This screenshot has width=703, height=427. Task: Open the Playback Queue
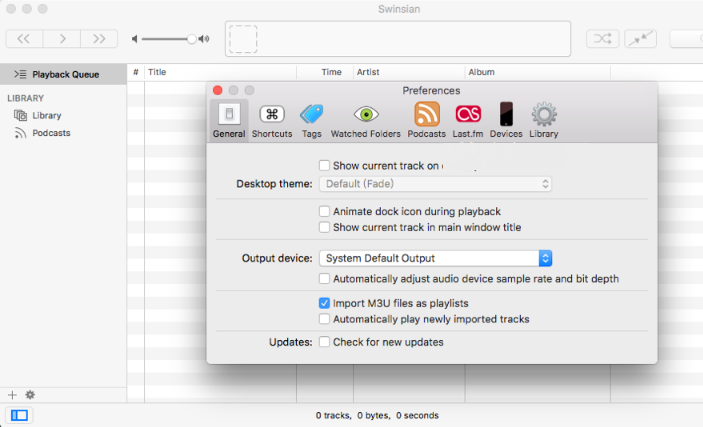63,74
